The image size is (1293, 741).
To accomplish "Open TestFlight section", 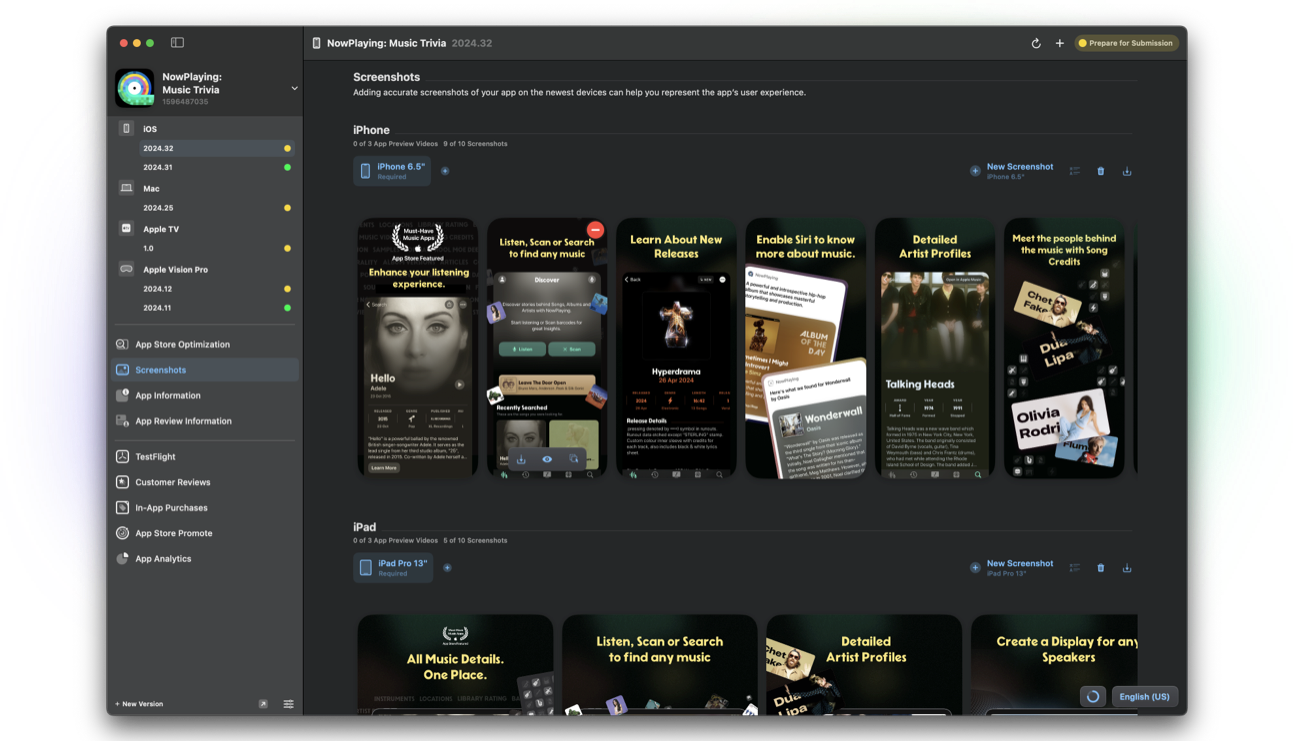I will [205, 456].
